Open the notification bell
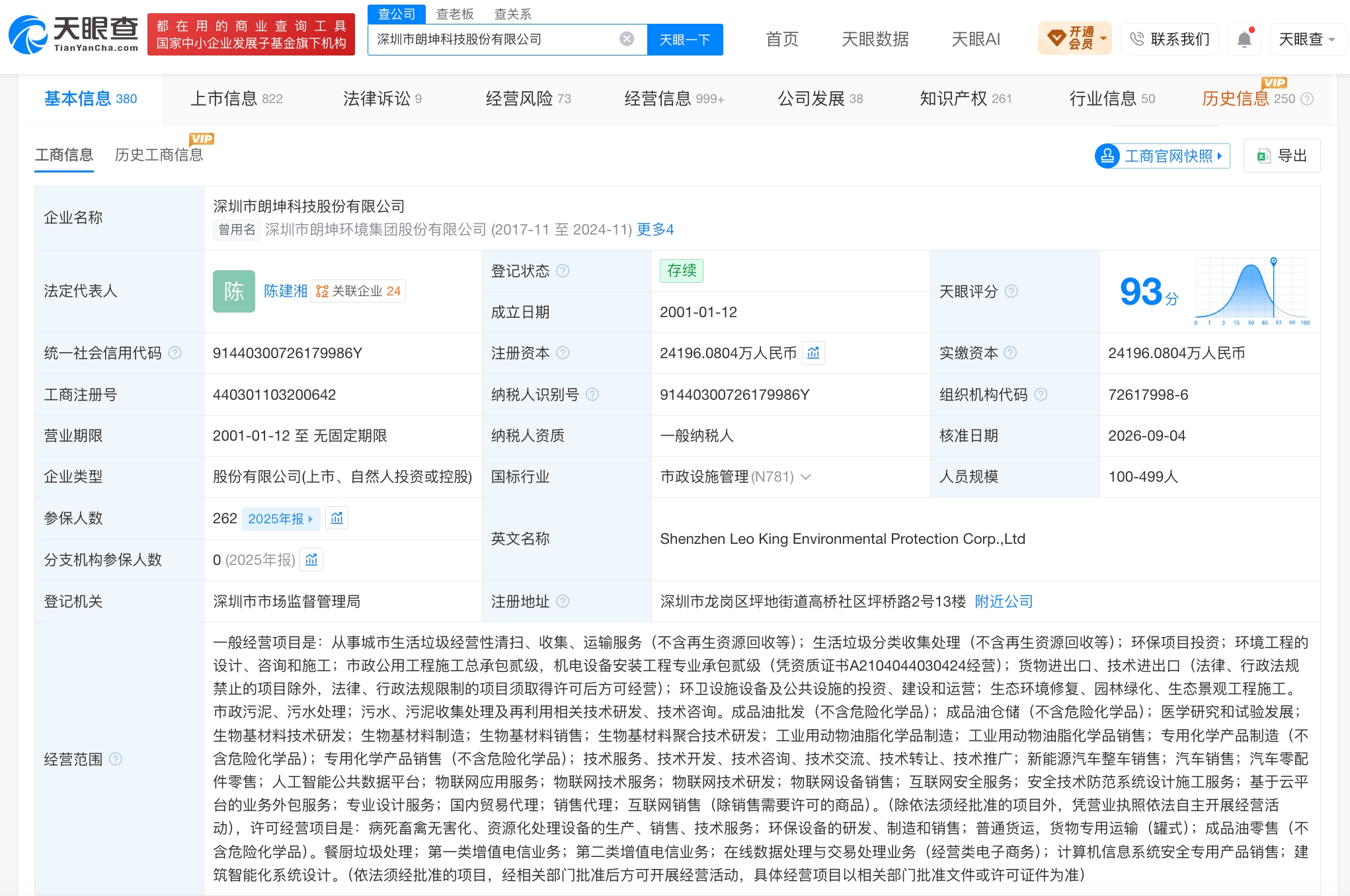1350x896 pixels. (1244, 39)
